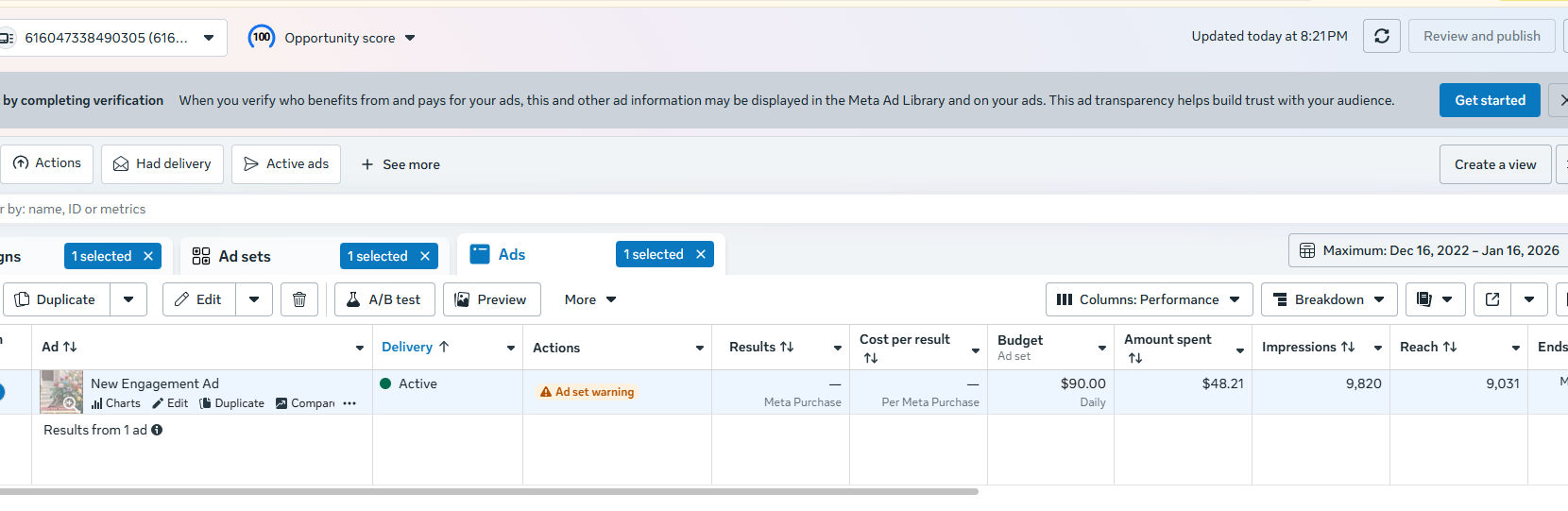Click the three-dot menu on ad row

[349, 403]
